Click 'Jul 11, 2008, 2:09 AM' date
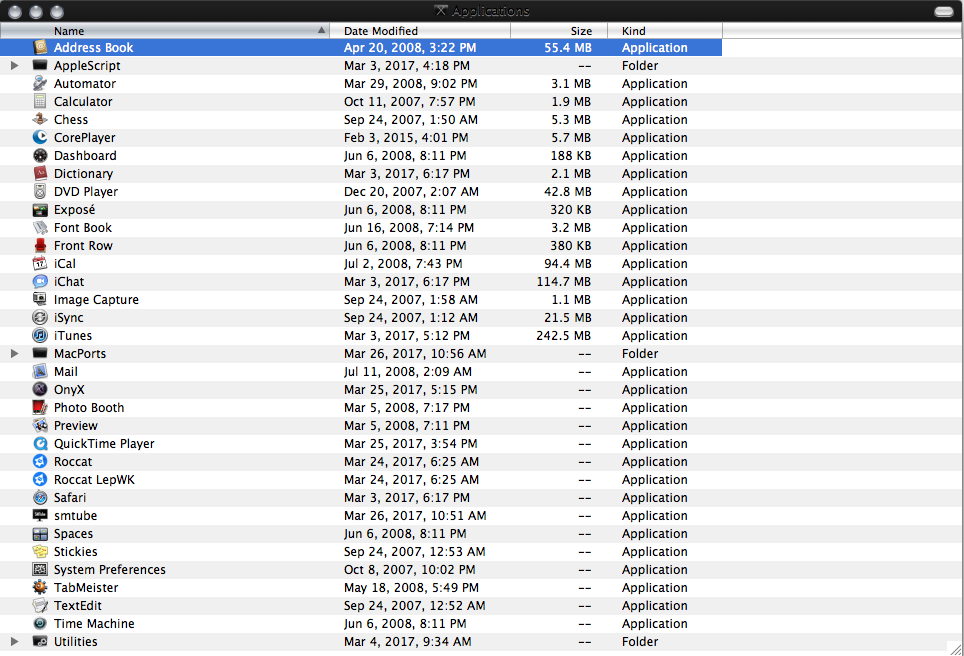This screenshot has width=964, height=656. coord(408,371)
